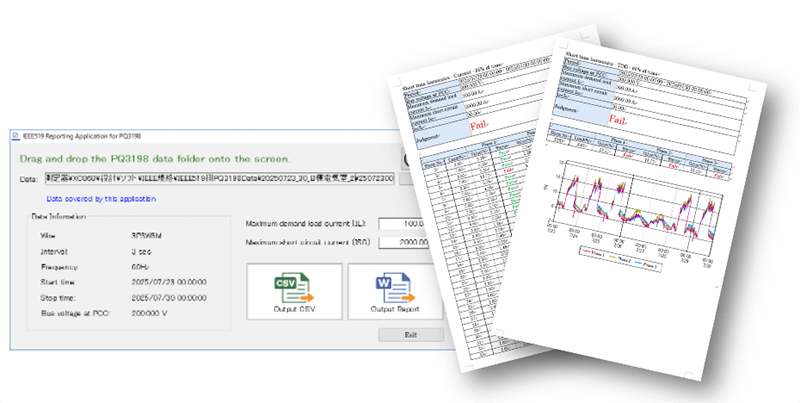Click the red Fail judgment on the front report

click(x=622, y=118)
